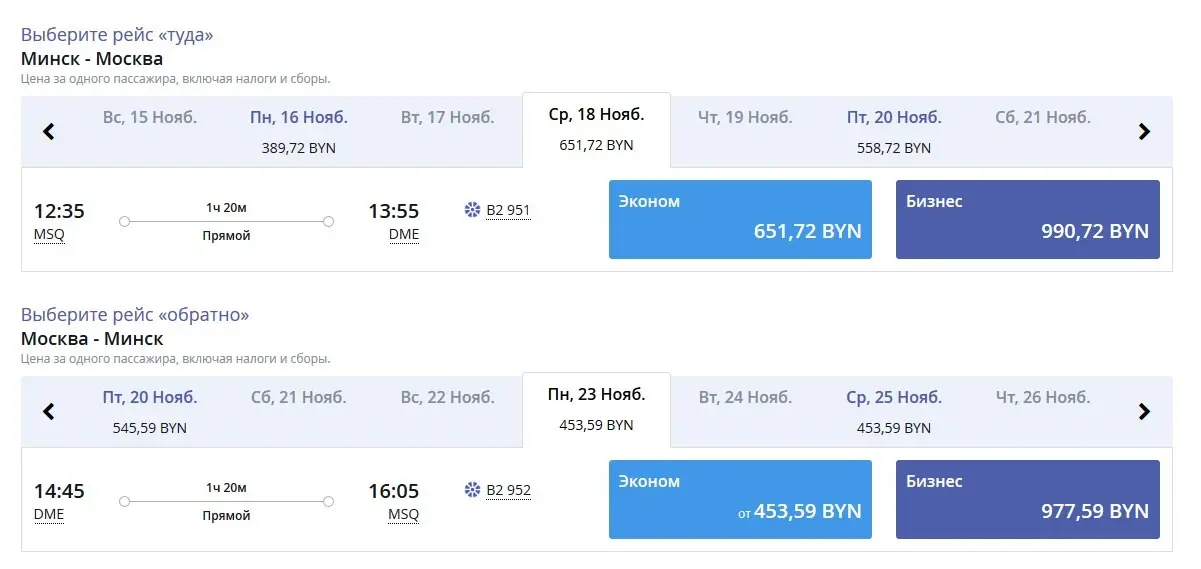Viewport: 1201px width, 569px height.
Task: Click Belavia logo beside flight B2 952
Action: click(x=473, y=490)
